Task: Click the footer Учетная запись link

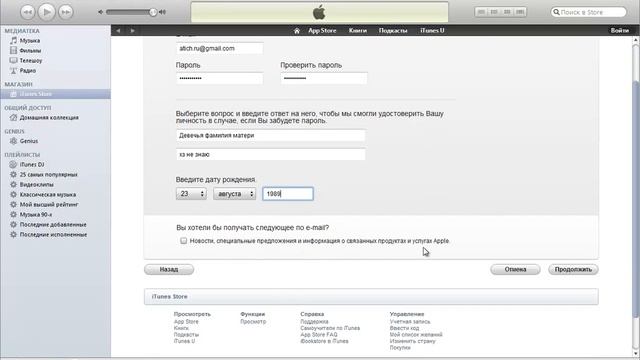Action: click(x=410, y=322)
